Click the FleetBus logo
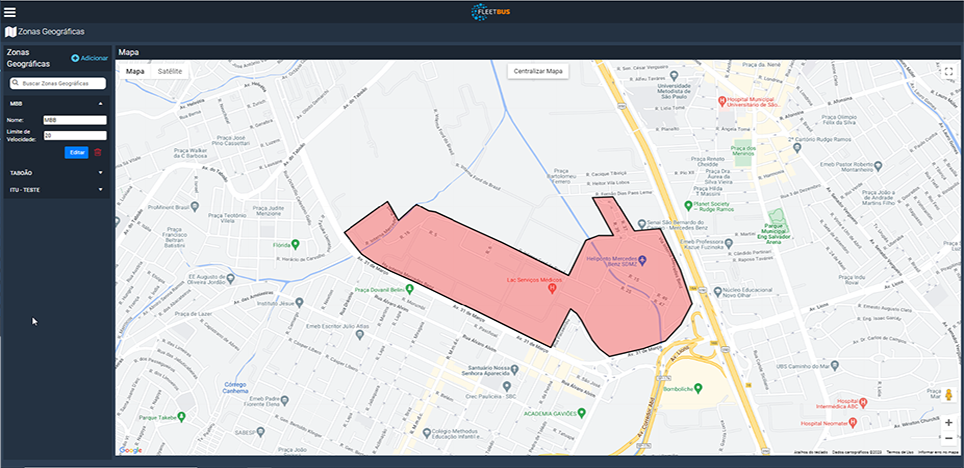The image size is (964, 468). tap(491, 11)
